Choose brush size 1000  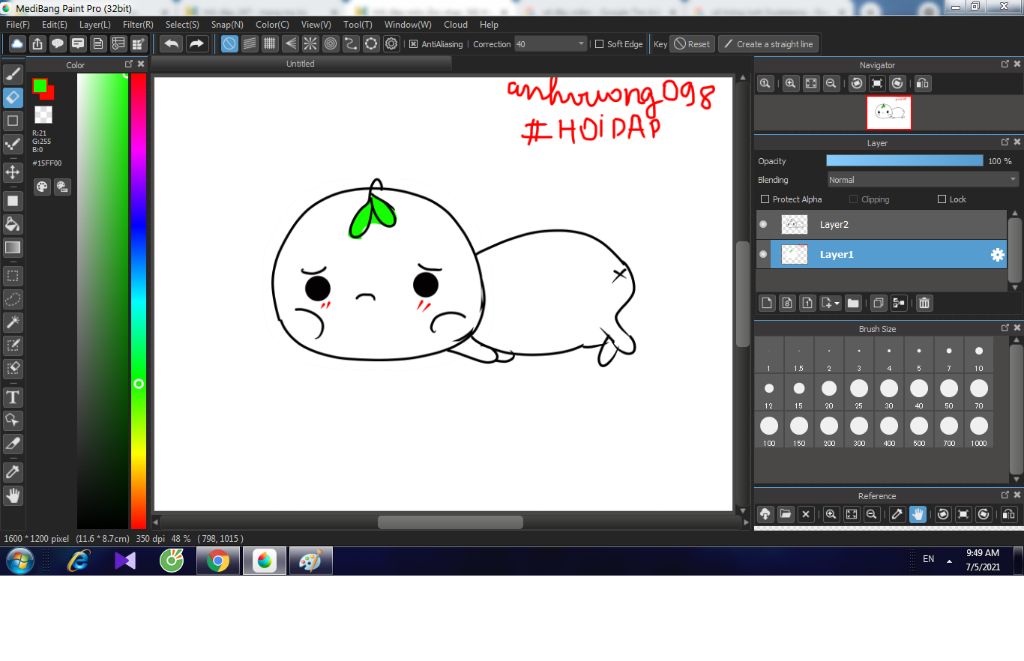coord(979,430)
